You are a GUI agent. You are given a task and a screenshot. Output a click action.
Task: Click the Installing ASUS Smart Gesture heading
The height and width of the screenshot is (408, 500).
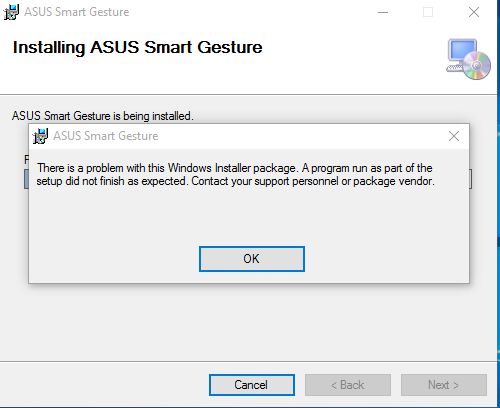137,47
